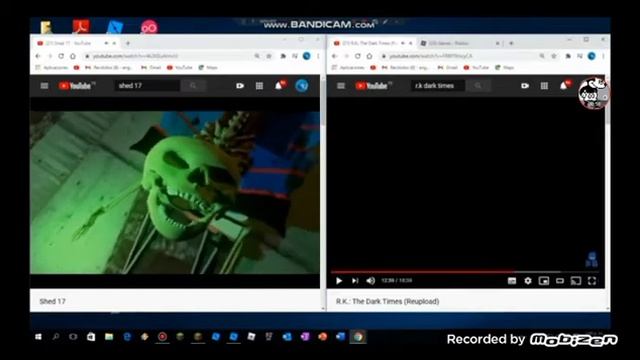Close the Roblox tab
Viewport: 640px width, 360px height.
498,43
